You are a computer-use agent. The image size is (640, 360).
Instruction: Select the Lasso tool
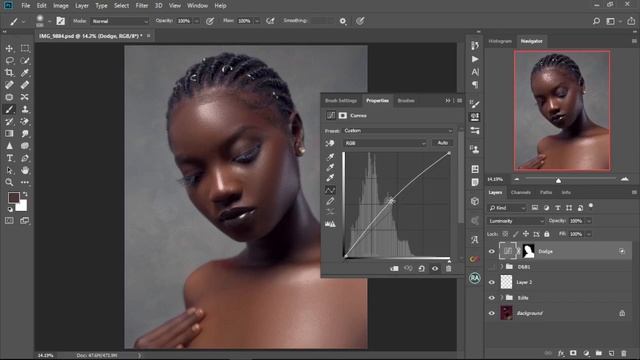[x=9, y=60]
